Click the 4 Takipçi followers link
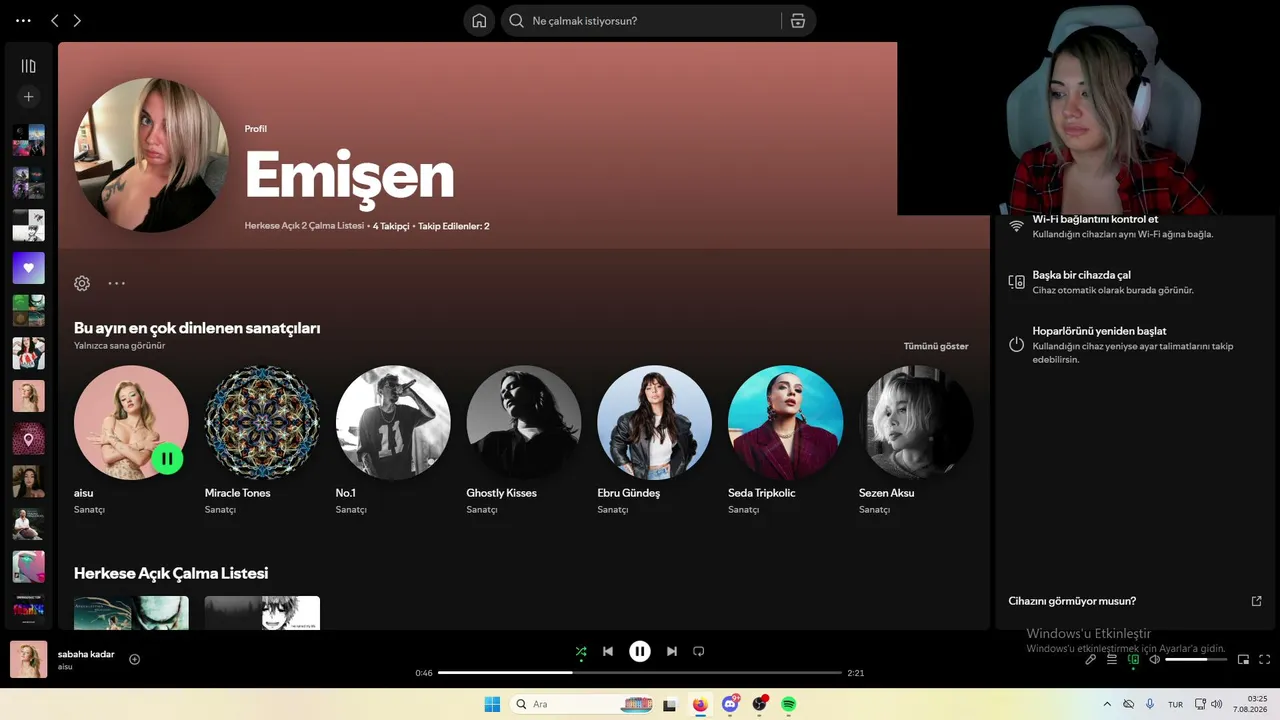 click(x=391, y=226)
